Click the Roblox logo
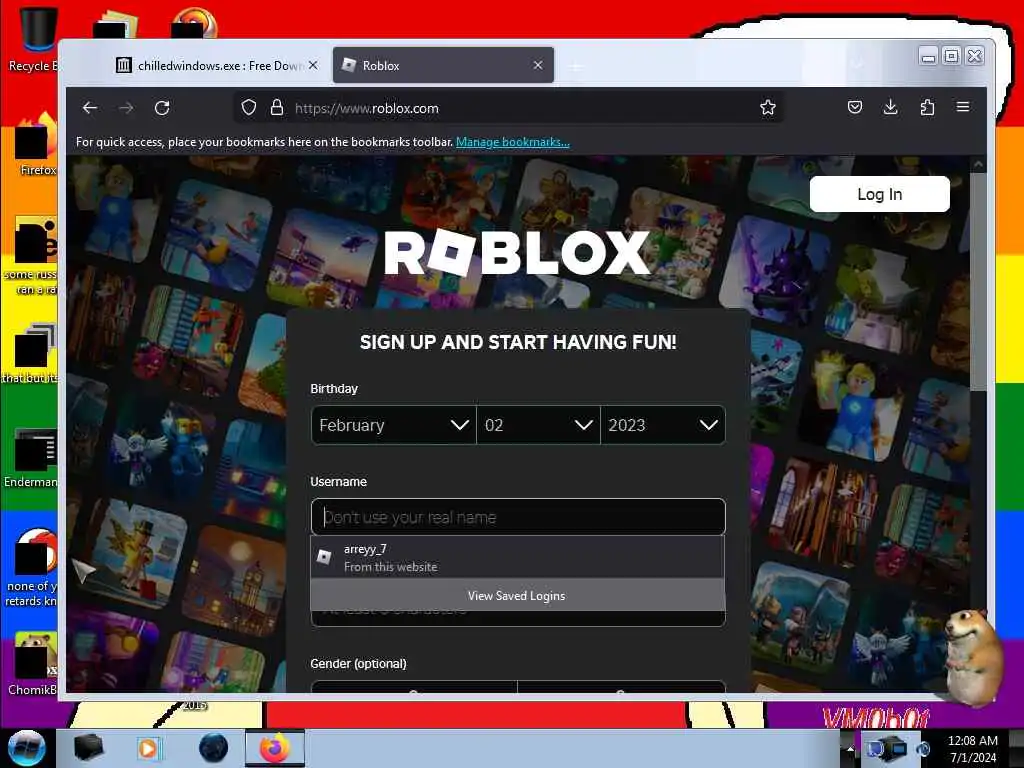The width and height of the screenshot is (1024, 768). (x=517, y=253)
